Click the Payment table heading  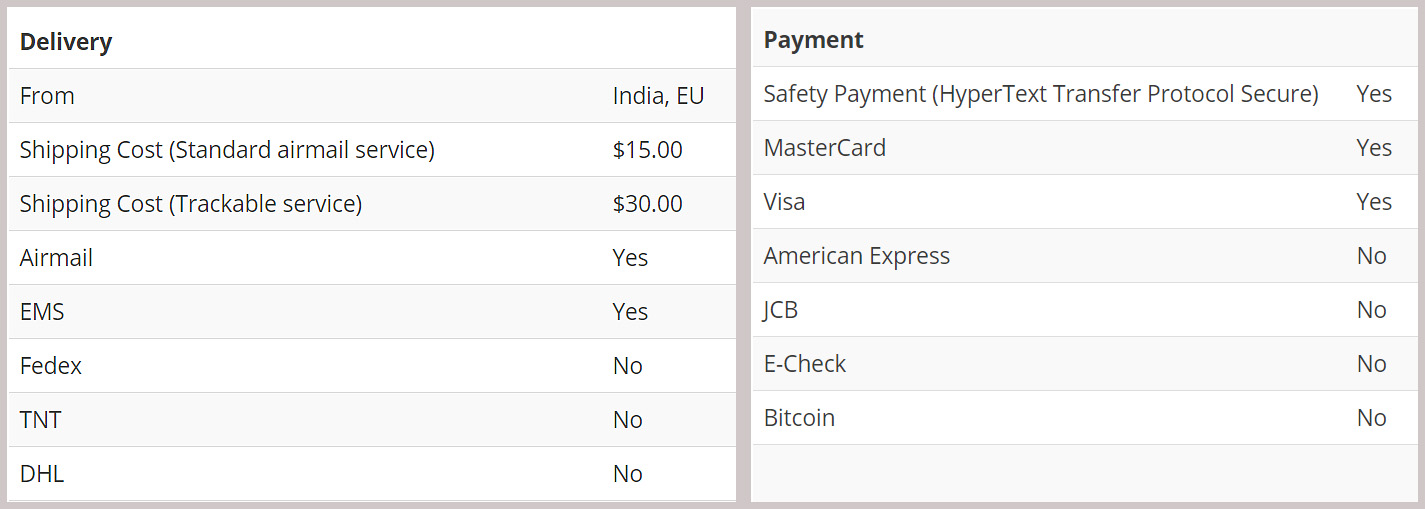813,40
